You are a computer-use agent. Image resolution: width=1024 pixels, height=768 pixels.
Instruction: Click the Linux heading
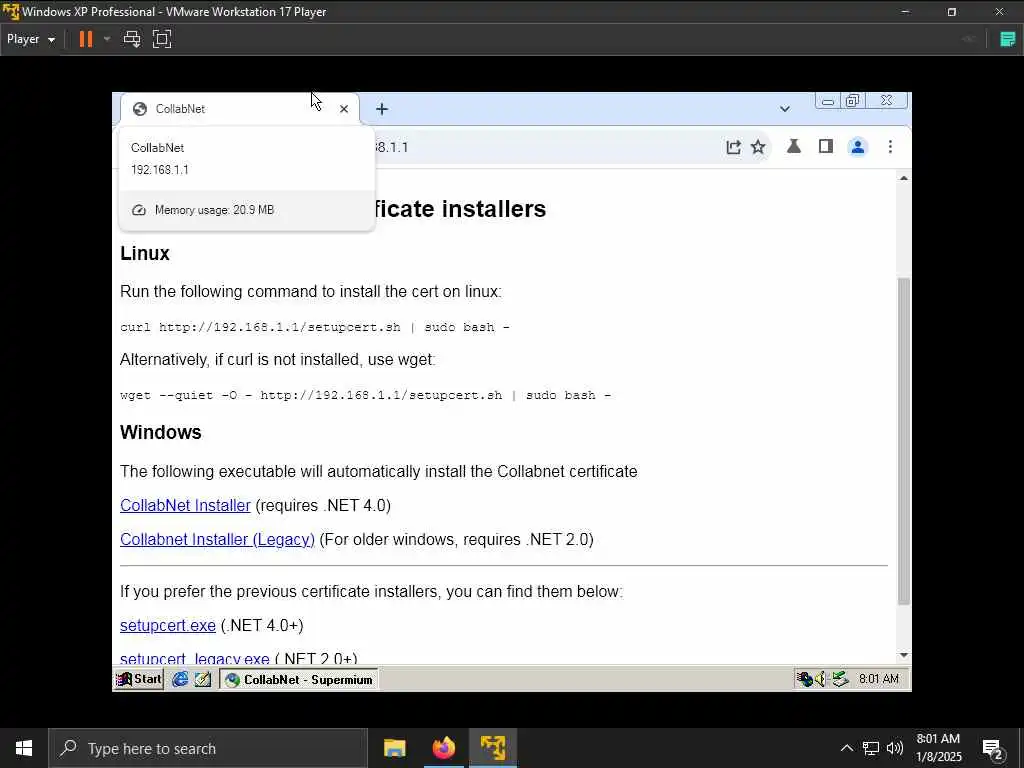pos(145,253)
